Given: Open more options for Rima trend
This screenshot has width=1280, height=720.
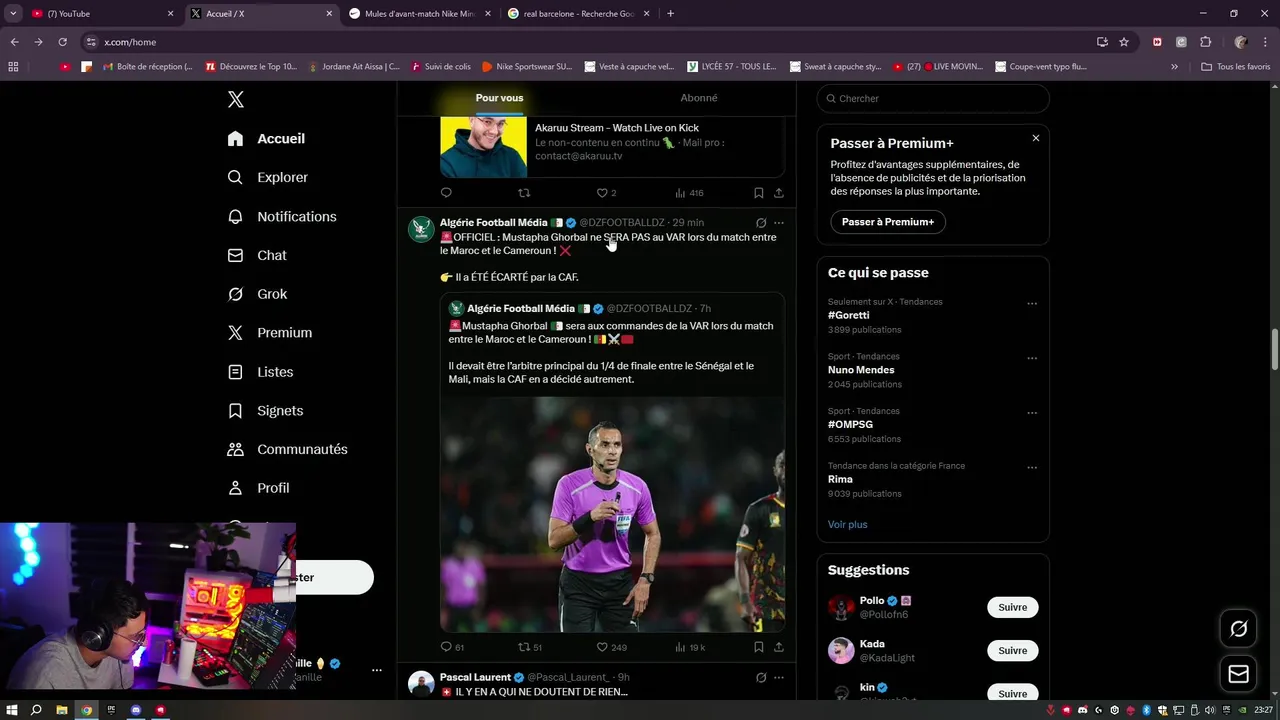Looking at the screenshot, I should [x=1032, y=468].
